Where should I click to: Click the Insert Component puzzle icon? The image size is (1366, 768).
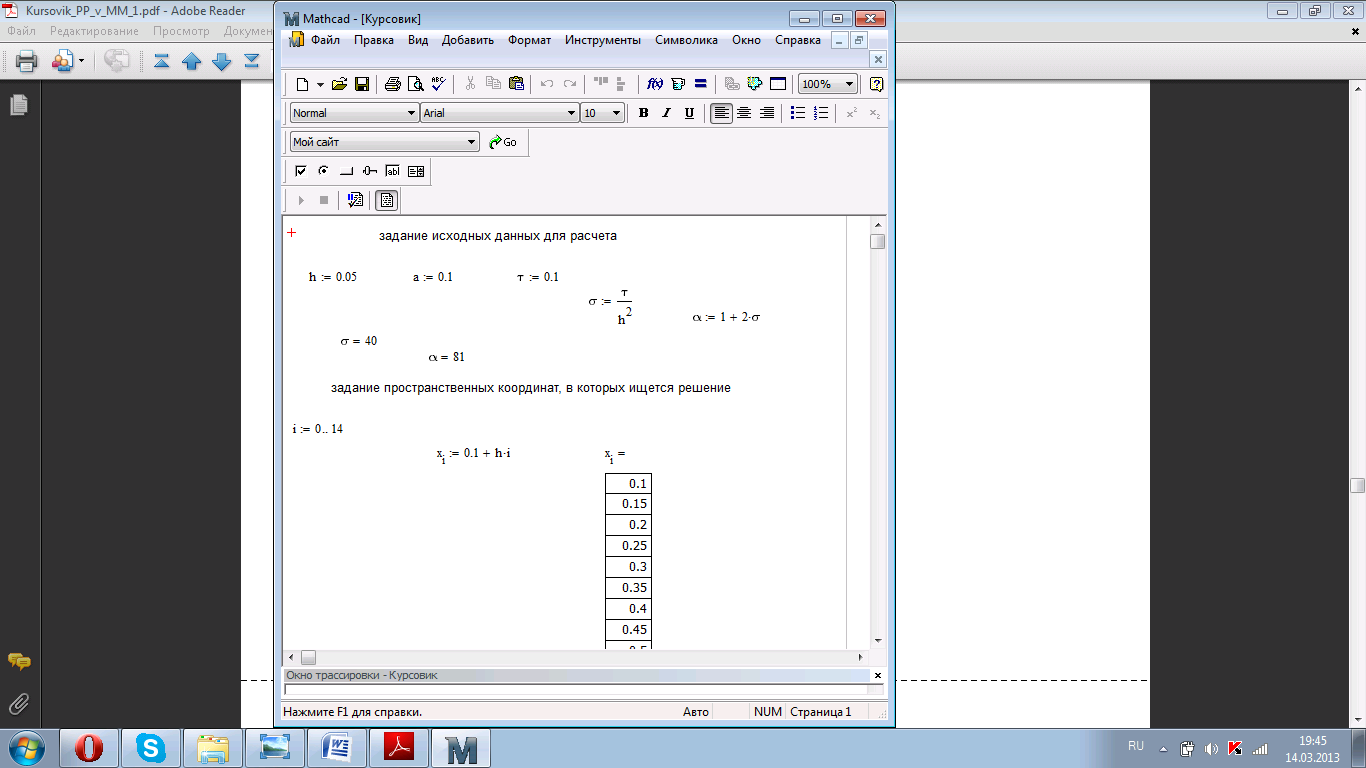coord(755,84)
